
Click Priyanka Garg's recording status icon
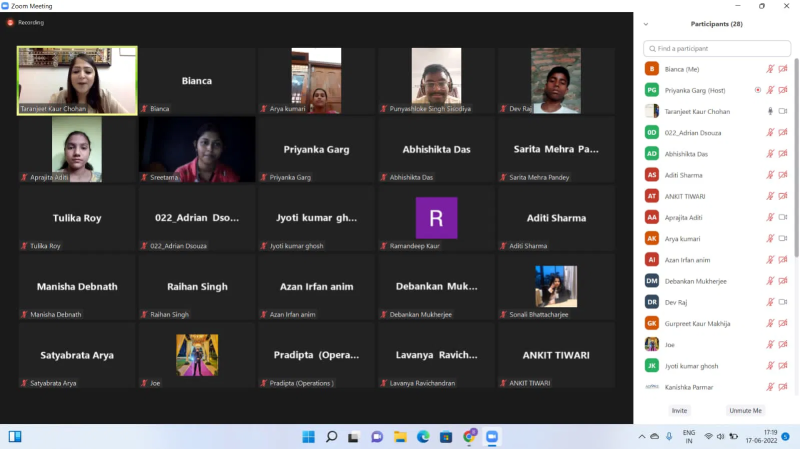coord(757,90)
